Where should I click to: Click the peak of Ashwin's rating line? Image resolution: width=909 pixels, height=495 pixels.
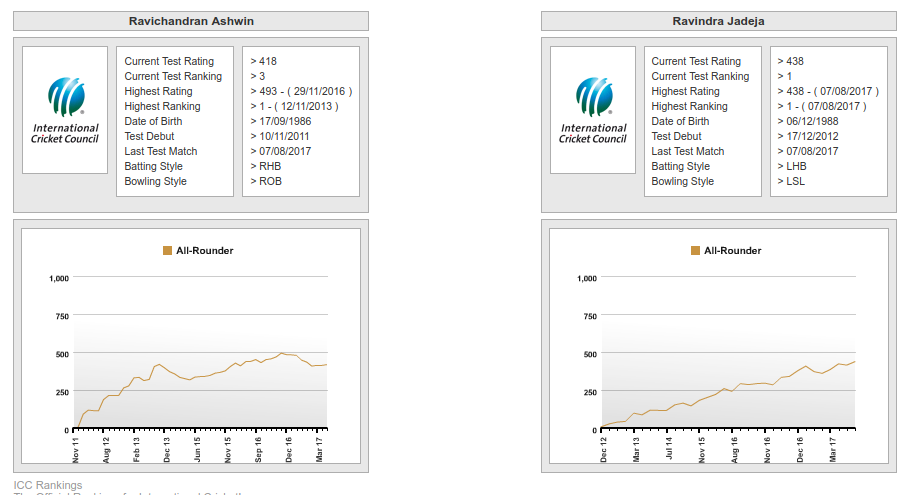click(x=282, y=353)
